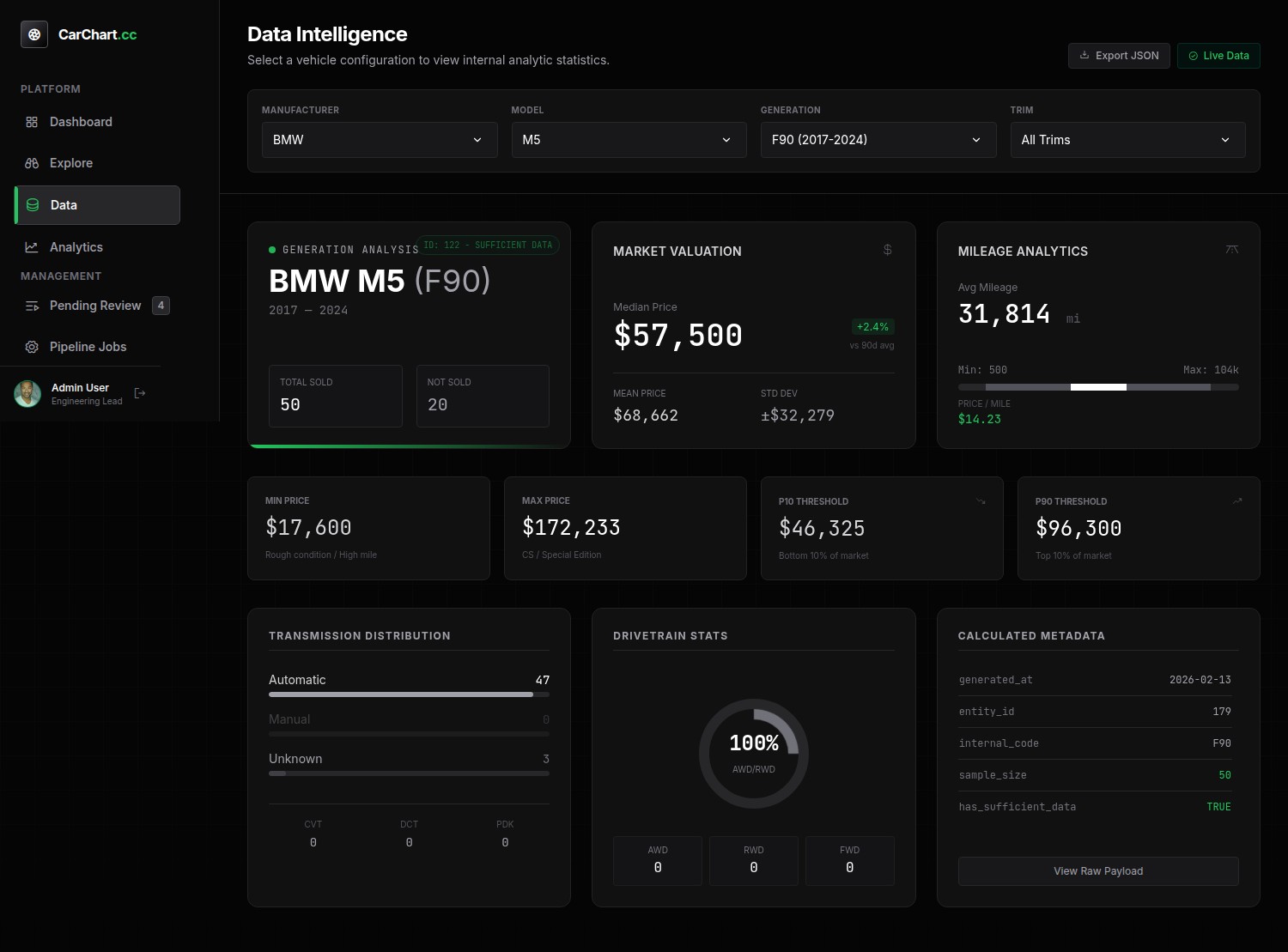Screen dimensions: 1288x952
Task: Select the Data entry in the sidebar
Action: point(96,205)
